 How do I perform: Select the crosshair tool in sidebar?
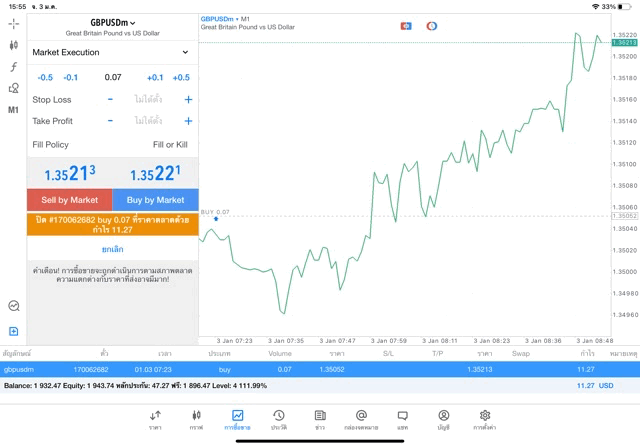click(x=13, y=23)
